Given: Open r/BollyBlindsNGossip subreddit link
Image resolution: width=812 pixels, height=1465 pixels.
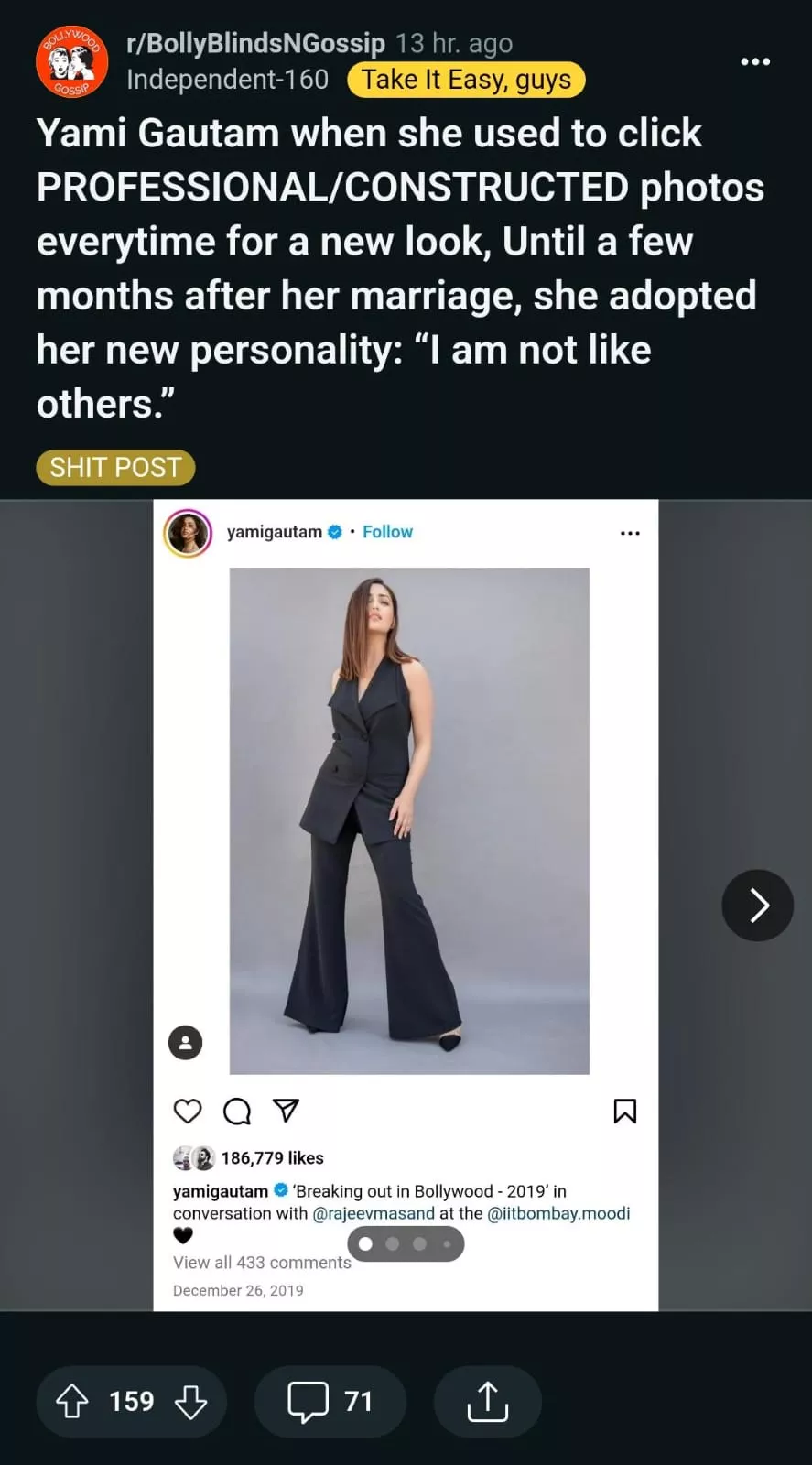Looking at the screenshot, I should click(x=255, y=43).
